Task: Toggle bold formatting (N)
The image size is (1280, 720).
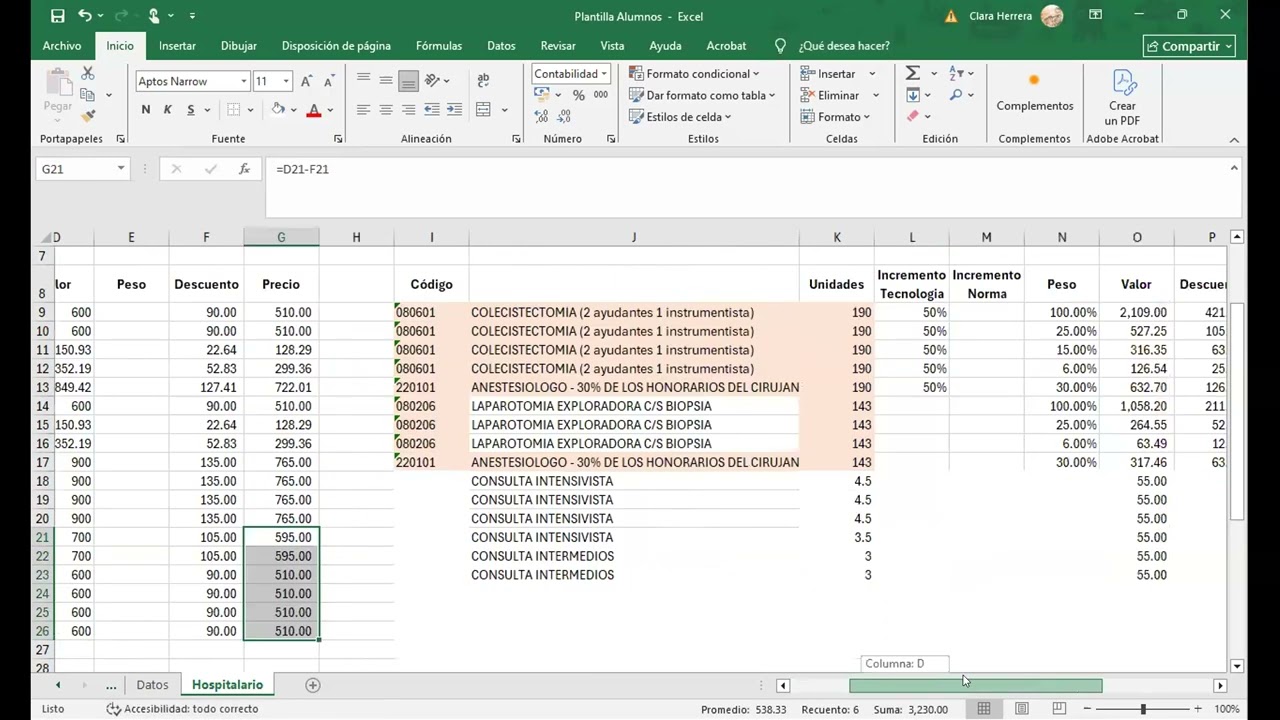Action: coord(146,110)
